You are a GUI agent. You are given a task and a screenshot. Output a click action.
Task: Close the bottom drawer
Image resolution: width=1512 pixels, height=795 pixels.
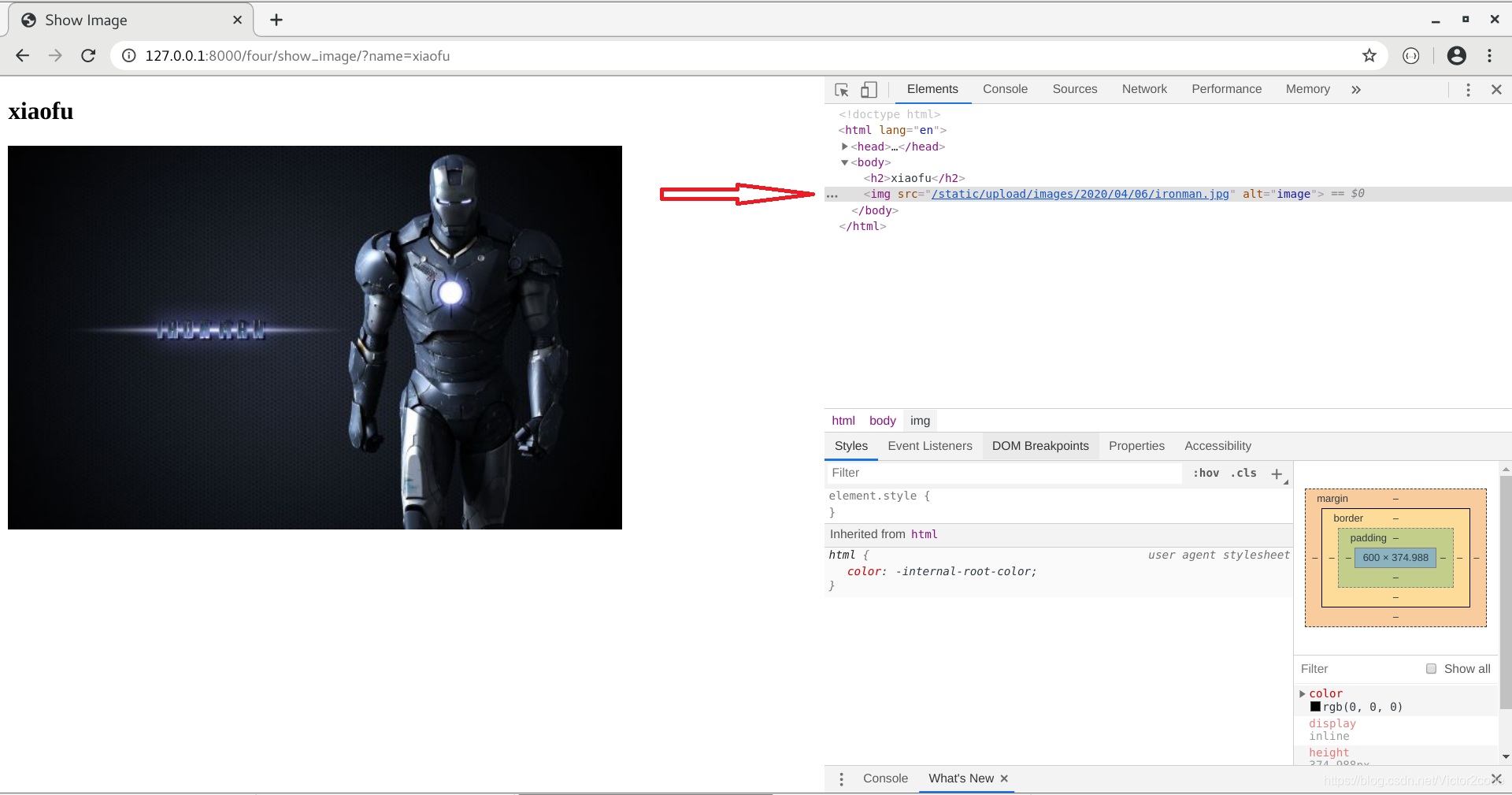(x=1496, y=778)
